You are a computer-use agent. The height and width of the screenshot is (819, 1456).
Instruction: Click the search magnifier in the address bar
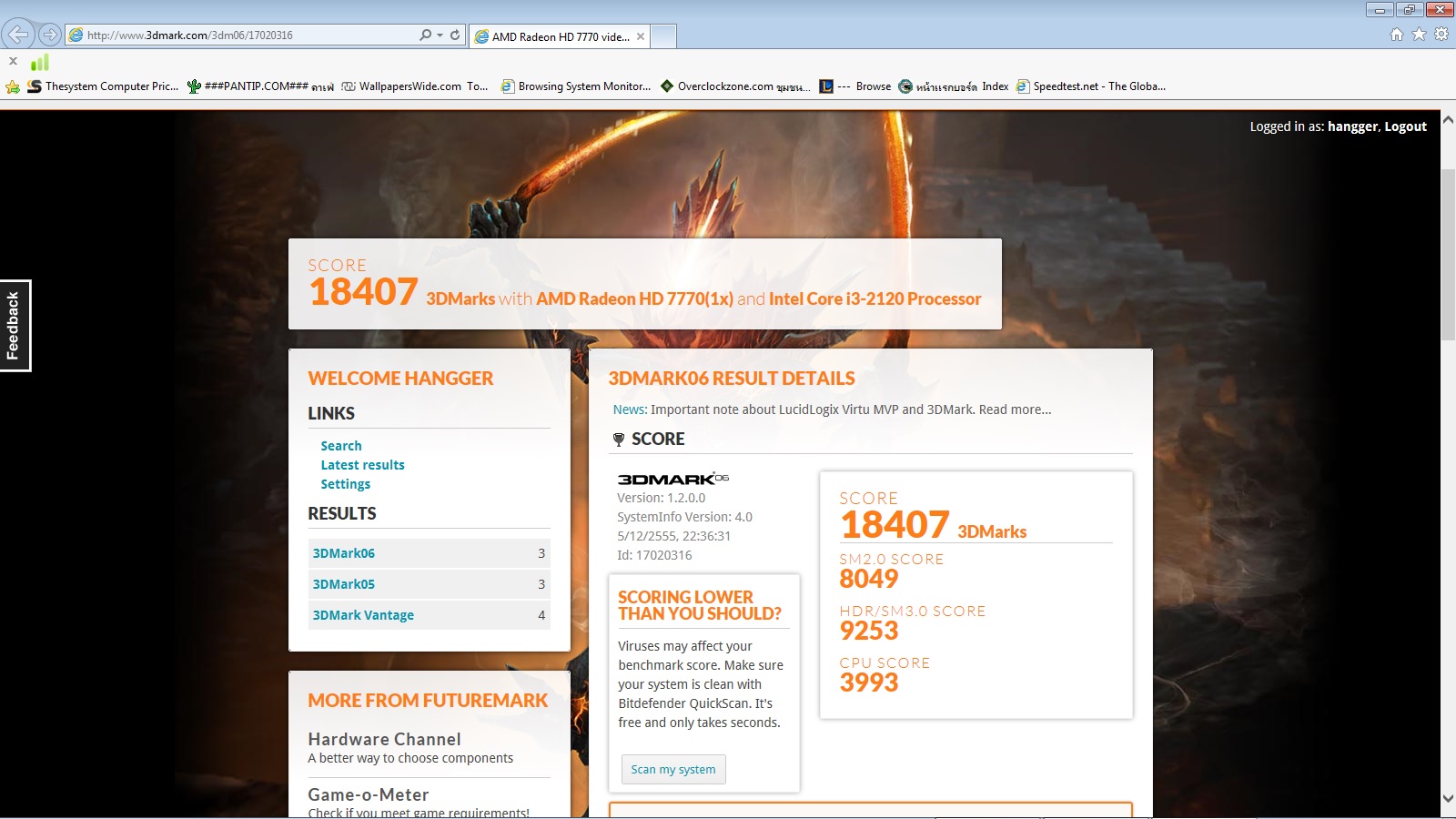(x=425, y=35)
